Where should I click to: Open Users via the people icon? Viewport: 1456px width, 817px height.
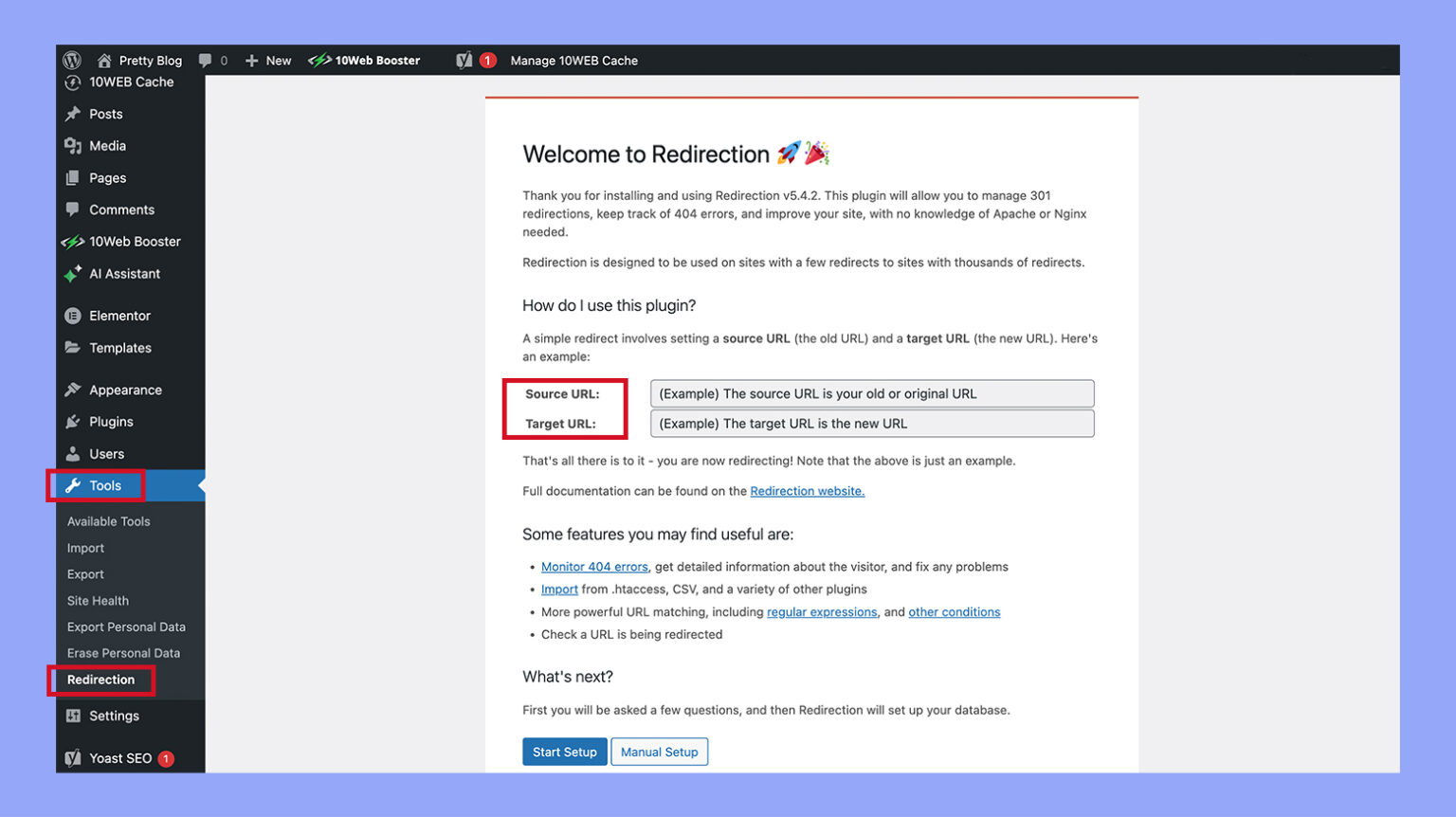click(x=74, y=453)
